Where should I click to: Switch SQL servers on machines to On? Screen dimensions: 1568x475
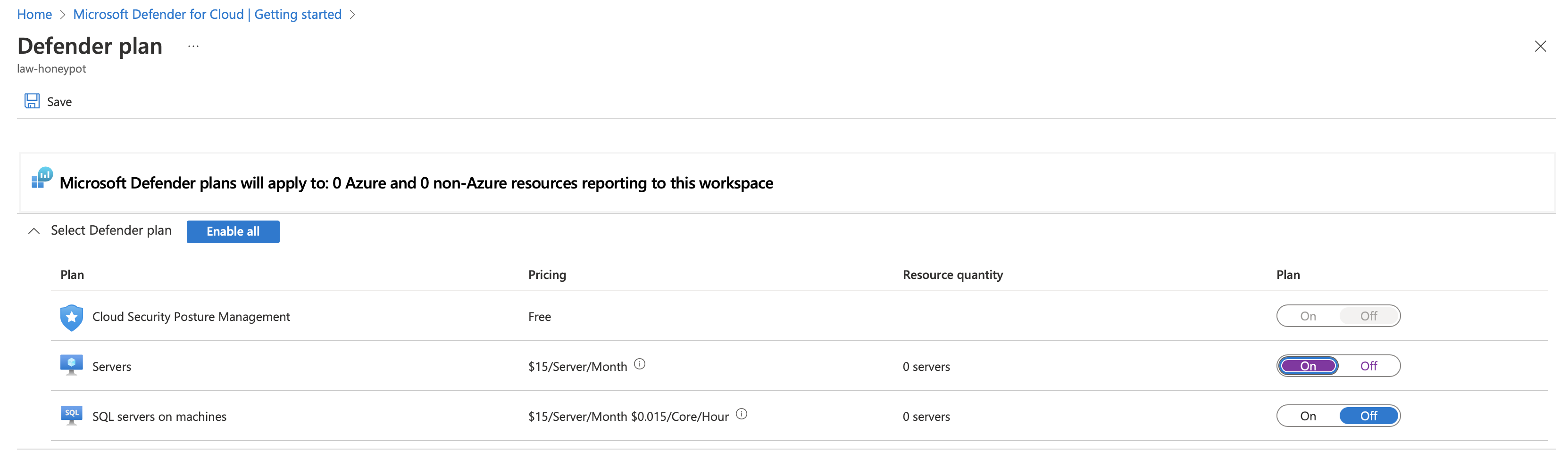1308,416
